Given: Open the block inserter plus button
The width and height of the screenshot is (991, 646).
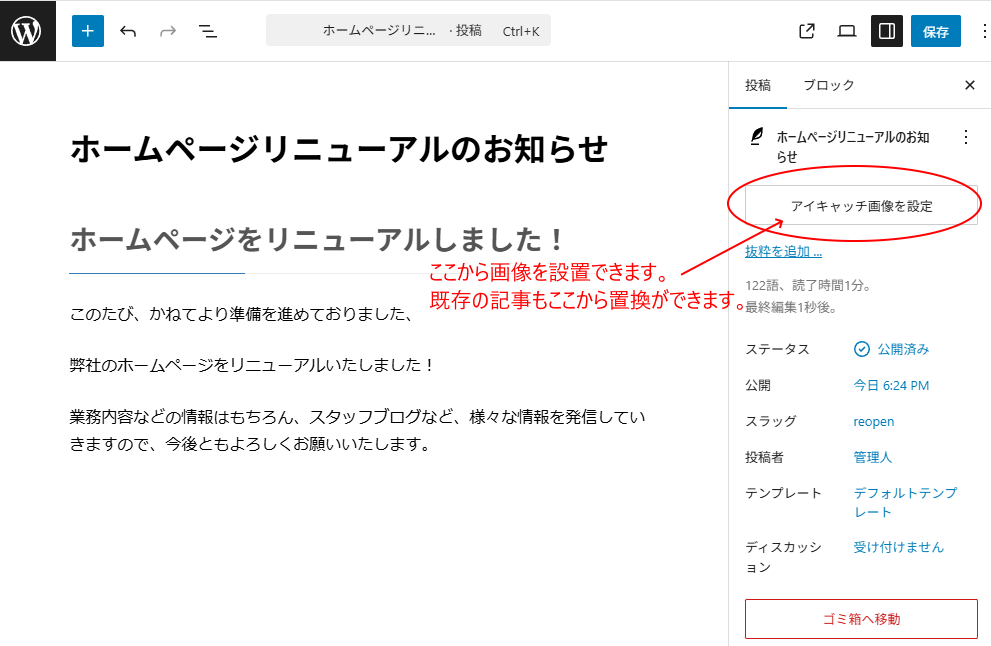Looking at the screenshot, I should [x=88, y=31].
